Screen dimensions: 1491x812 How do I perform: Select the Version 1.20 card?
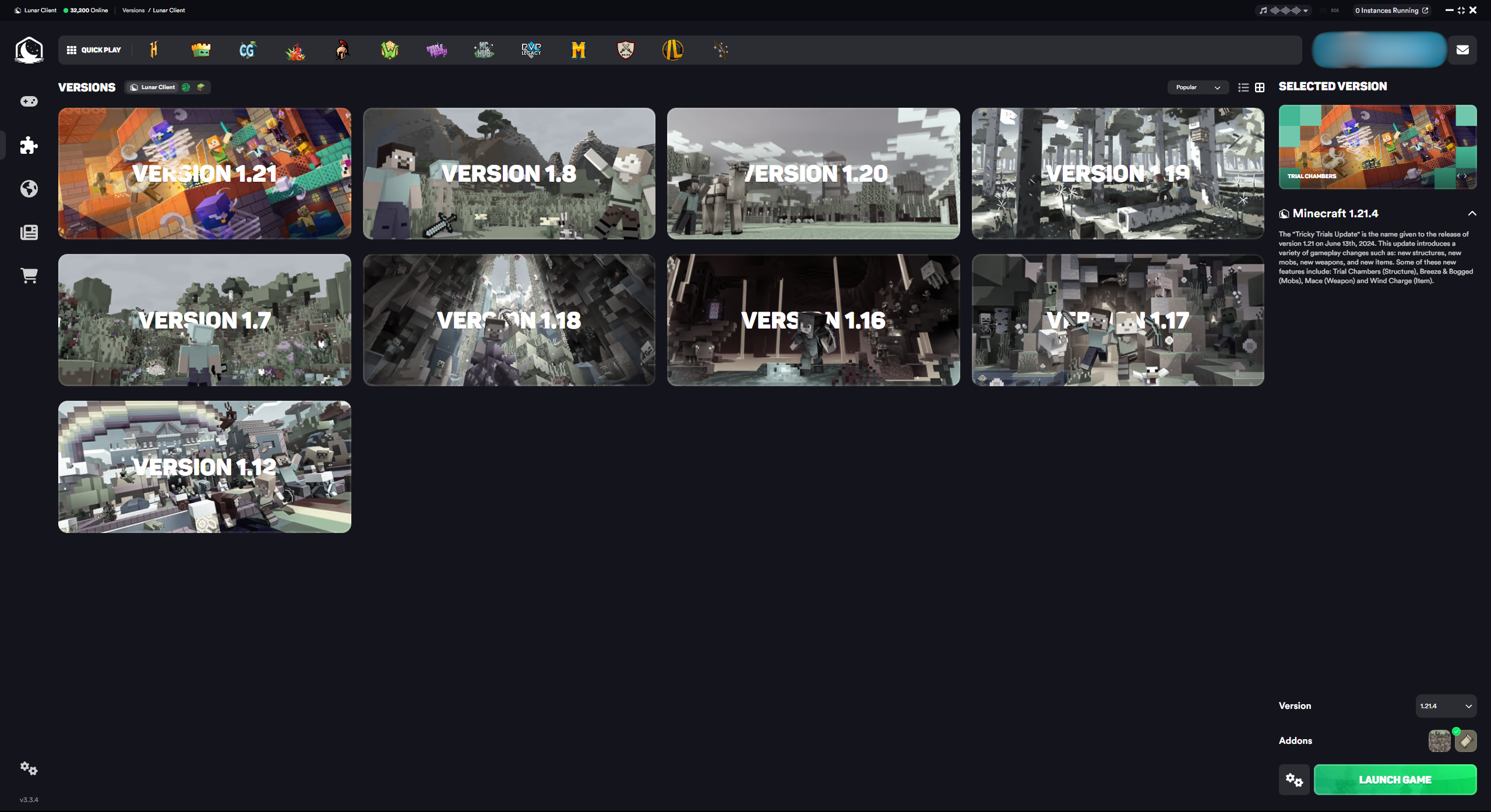(x=813, y=174)
